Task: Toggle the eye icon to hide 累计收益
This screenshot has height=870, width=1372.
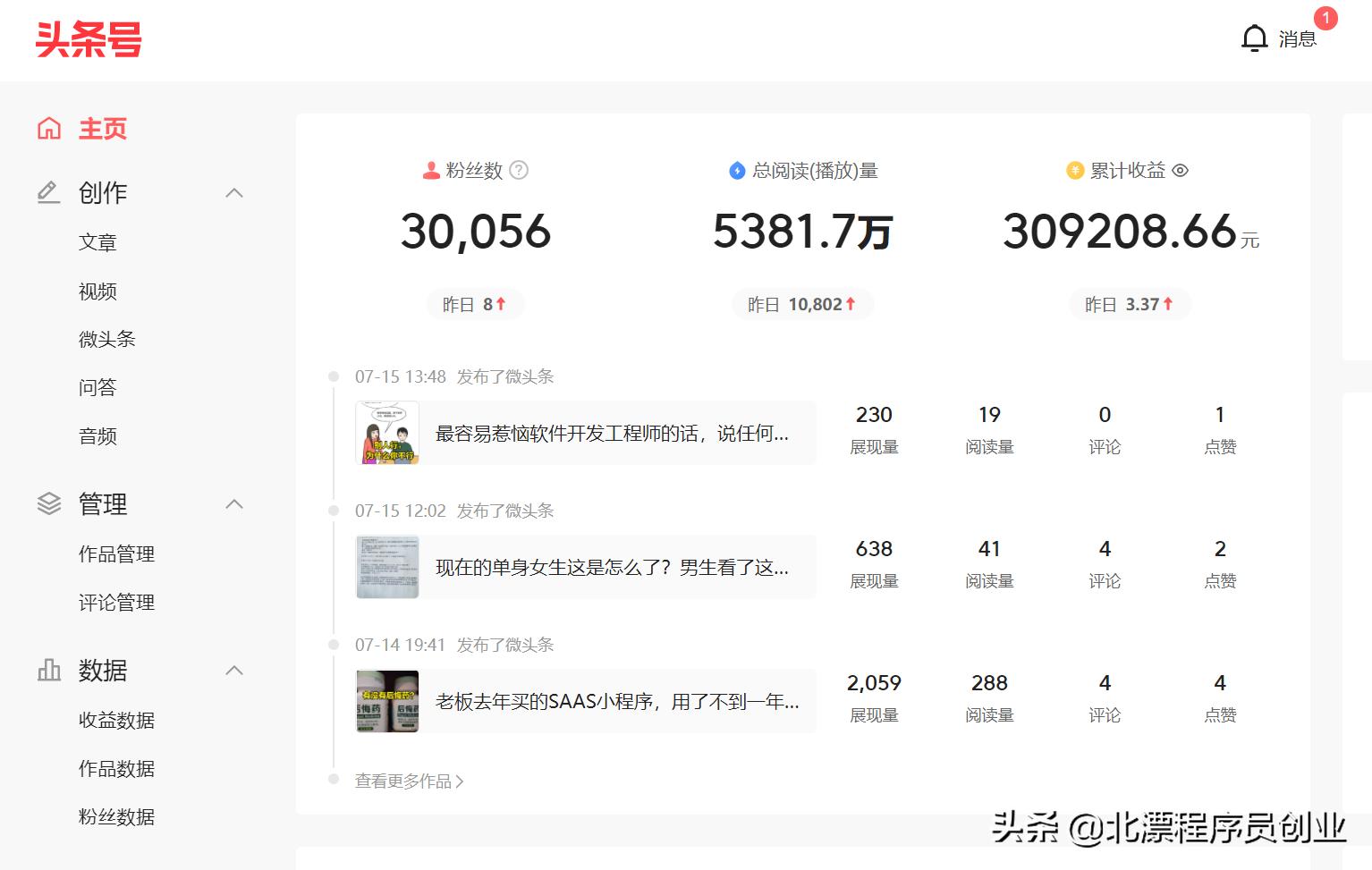Action: [x=1181, y=170]
